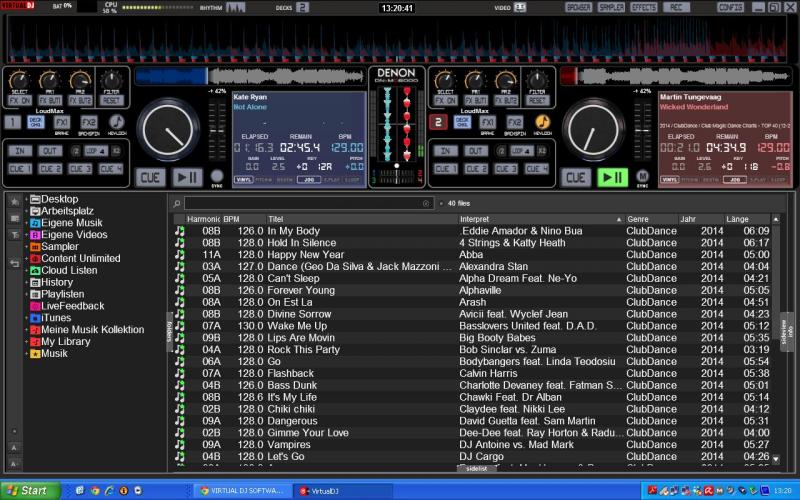800x500 pixels.
Task: Turn the left deck SELECT effect knob
Action: (x=19, y=80)
